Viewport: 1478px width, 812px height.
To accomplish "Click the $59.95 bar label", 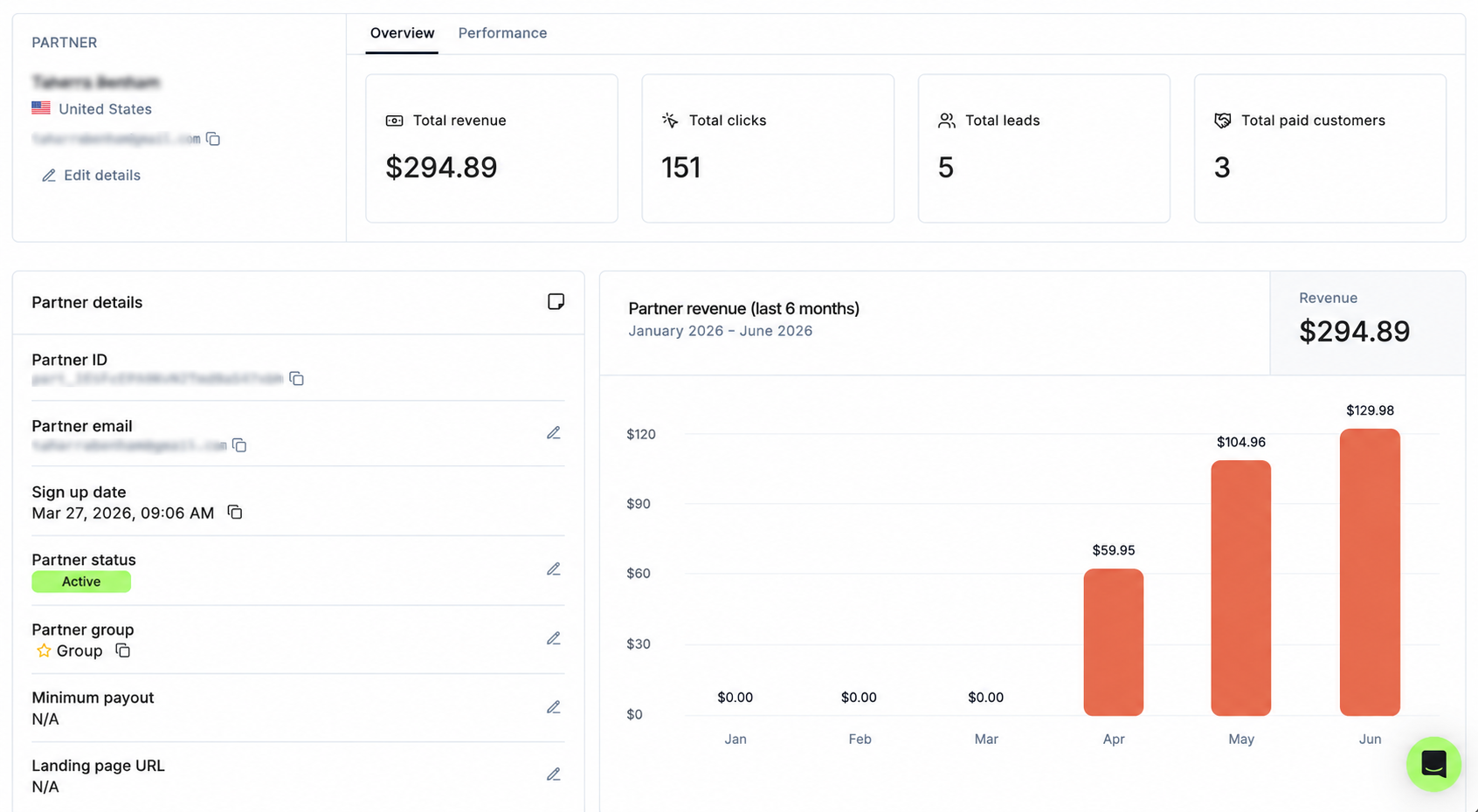I will tap(1114, 550).
